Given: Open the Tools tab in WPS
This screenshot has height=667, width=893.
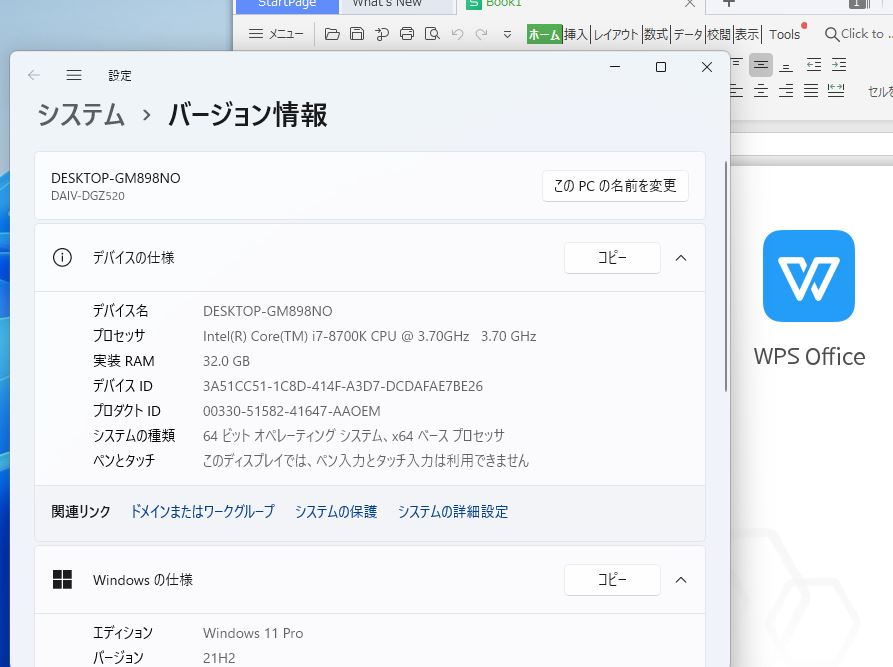Looking at the screenshot, I should pos(785,34).
